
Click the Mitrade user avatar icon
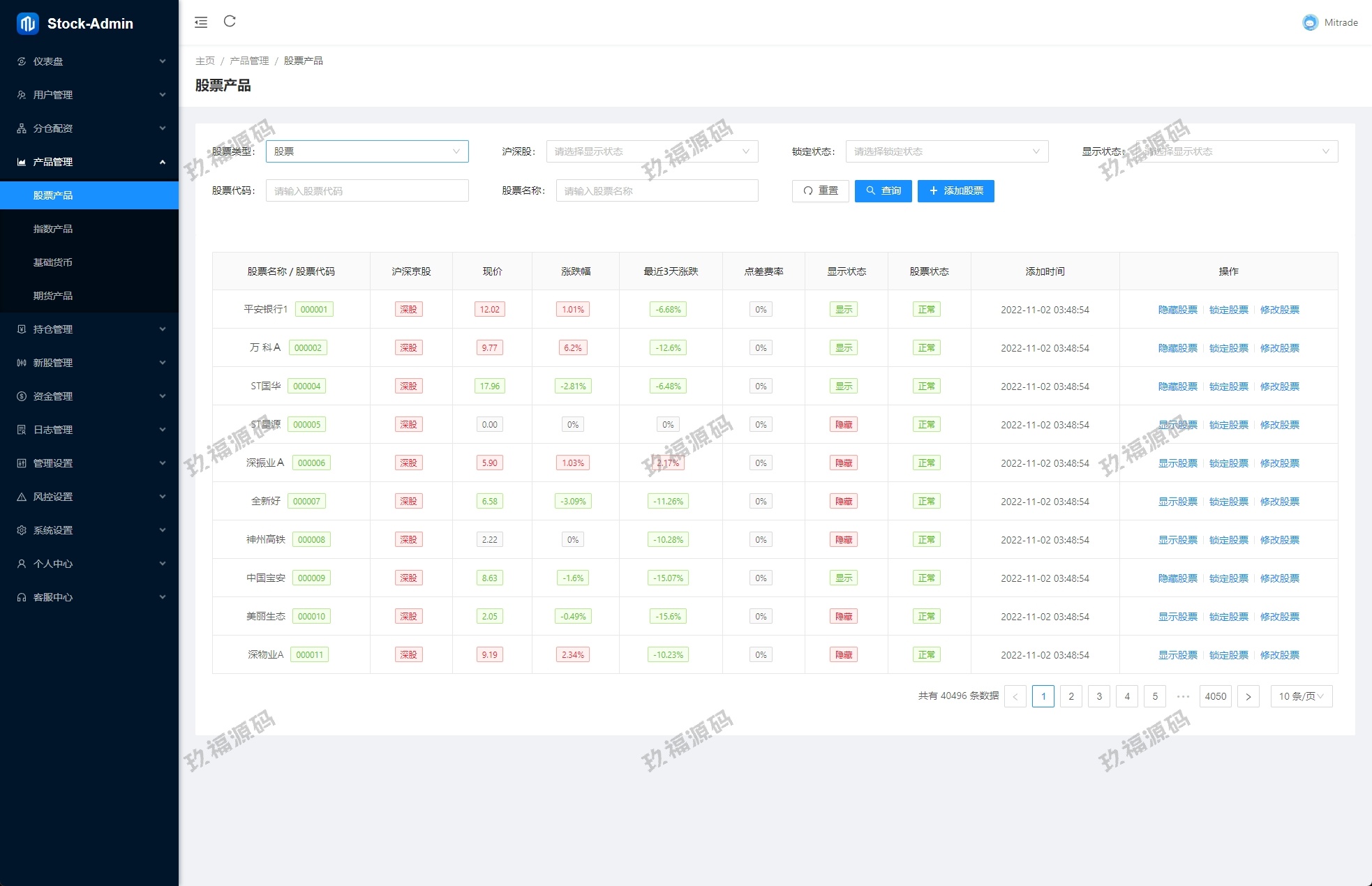point(1310,22)
